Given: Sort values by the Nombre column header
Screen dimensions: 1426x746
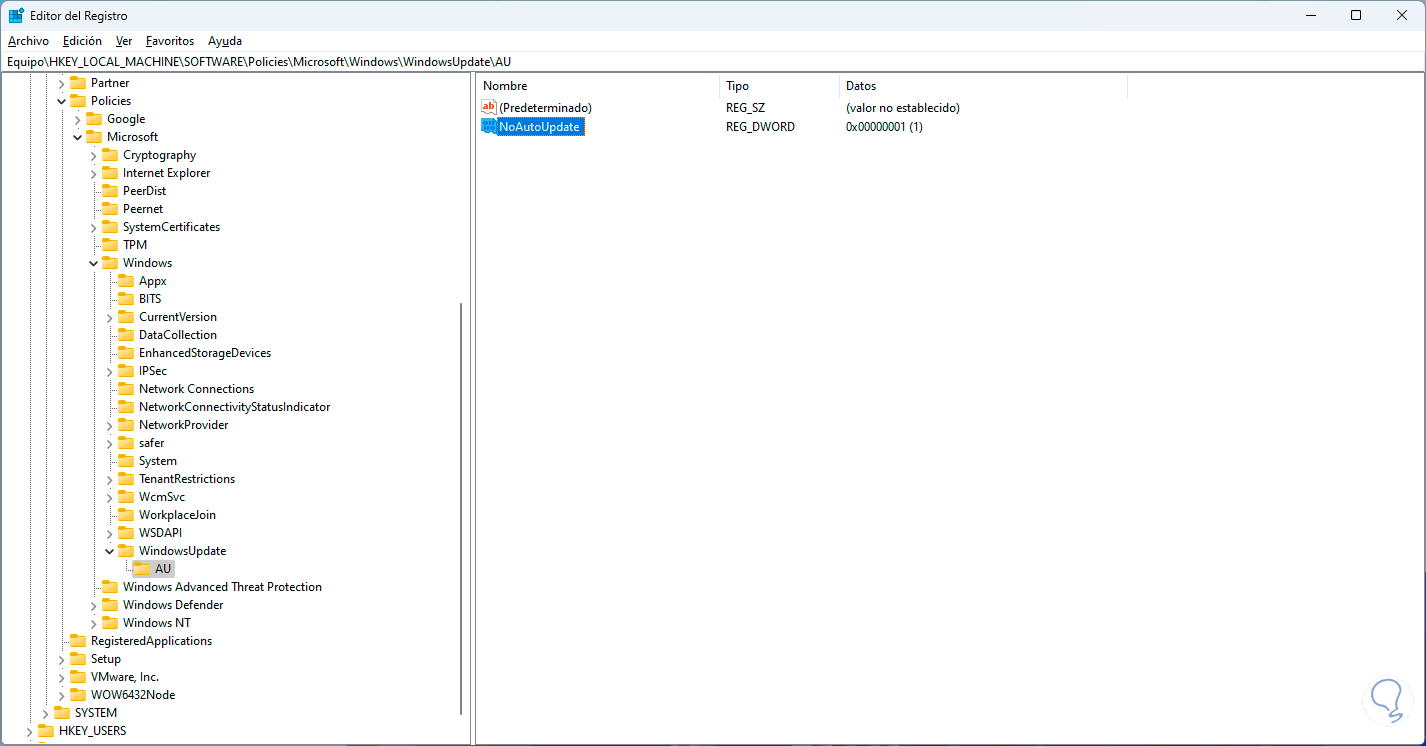Looking at the screenshot, I should 598,86.
